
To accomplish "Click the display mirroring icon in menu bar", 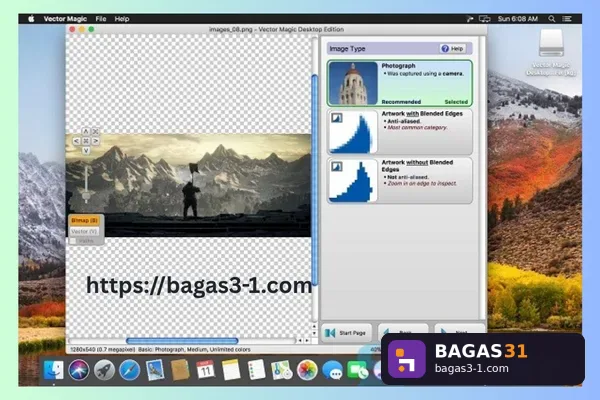I will pyautogui.click(x=484, y=19).
